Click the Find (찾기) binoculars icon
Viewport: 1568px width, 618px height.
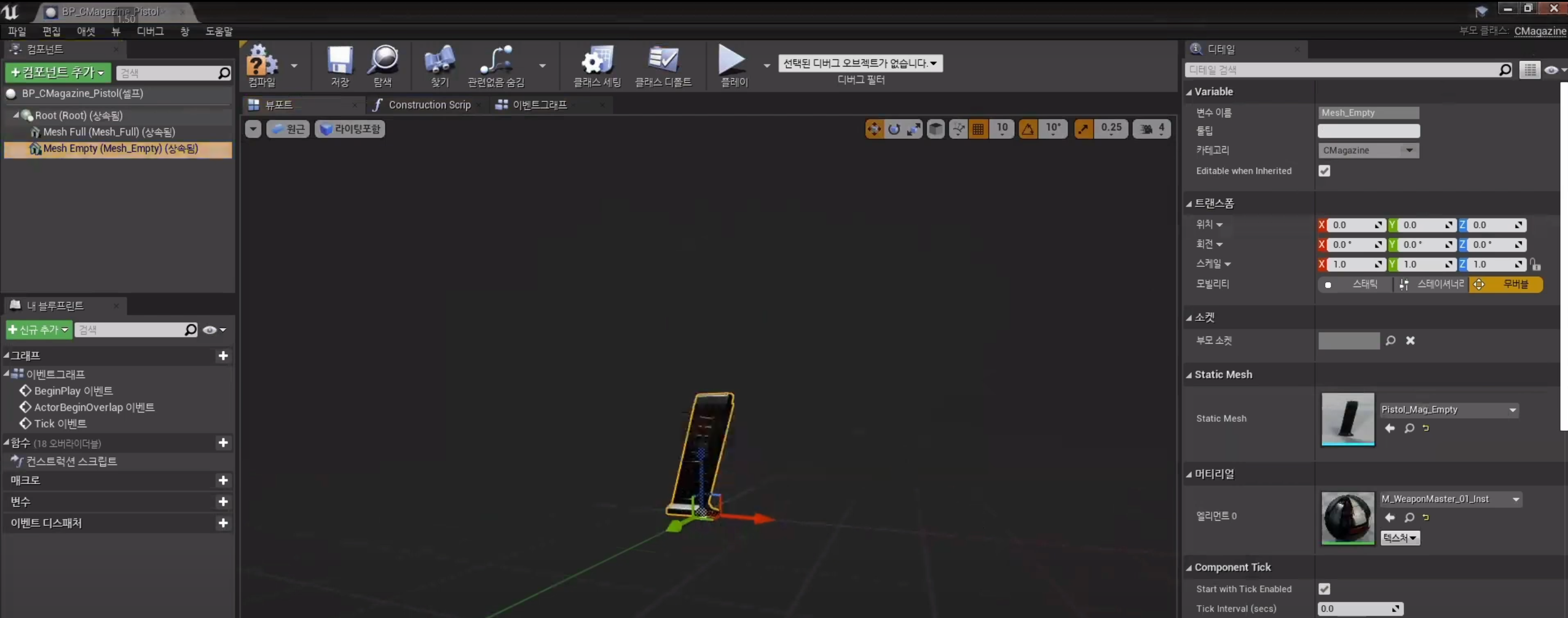(x=439, y=65)
